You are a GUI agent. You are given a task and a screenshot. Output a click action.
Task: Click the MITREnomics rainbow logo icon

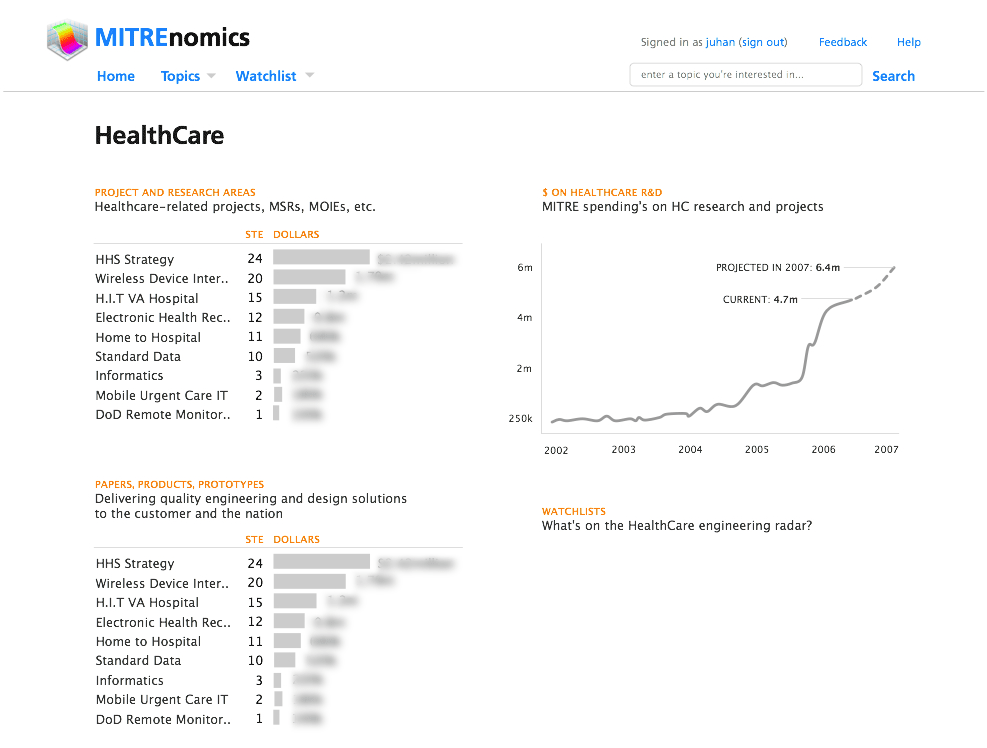click(x=67, y=40)
